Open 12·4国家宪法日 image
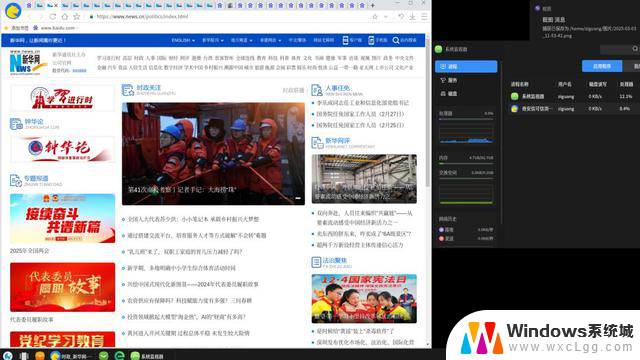640x360 pixels. click(x=364, y=299)
